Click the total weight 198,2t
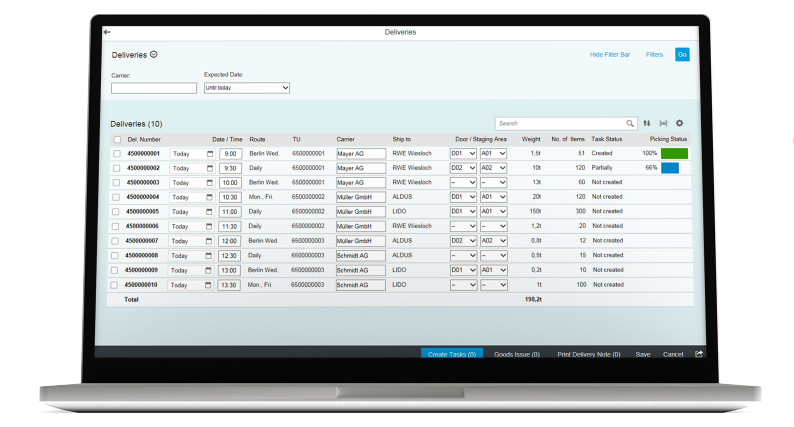794x427 pixels. tap(533, 299)
